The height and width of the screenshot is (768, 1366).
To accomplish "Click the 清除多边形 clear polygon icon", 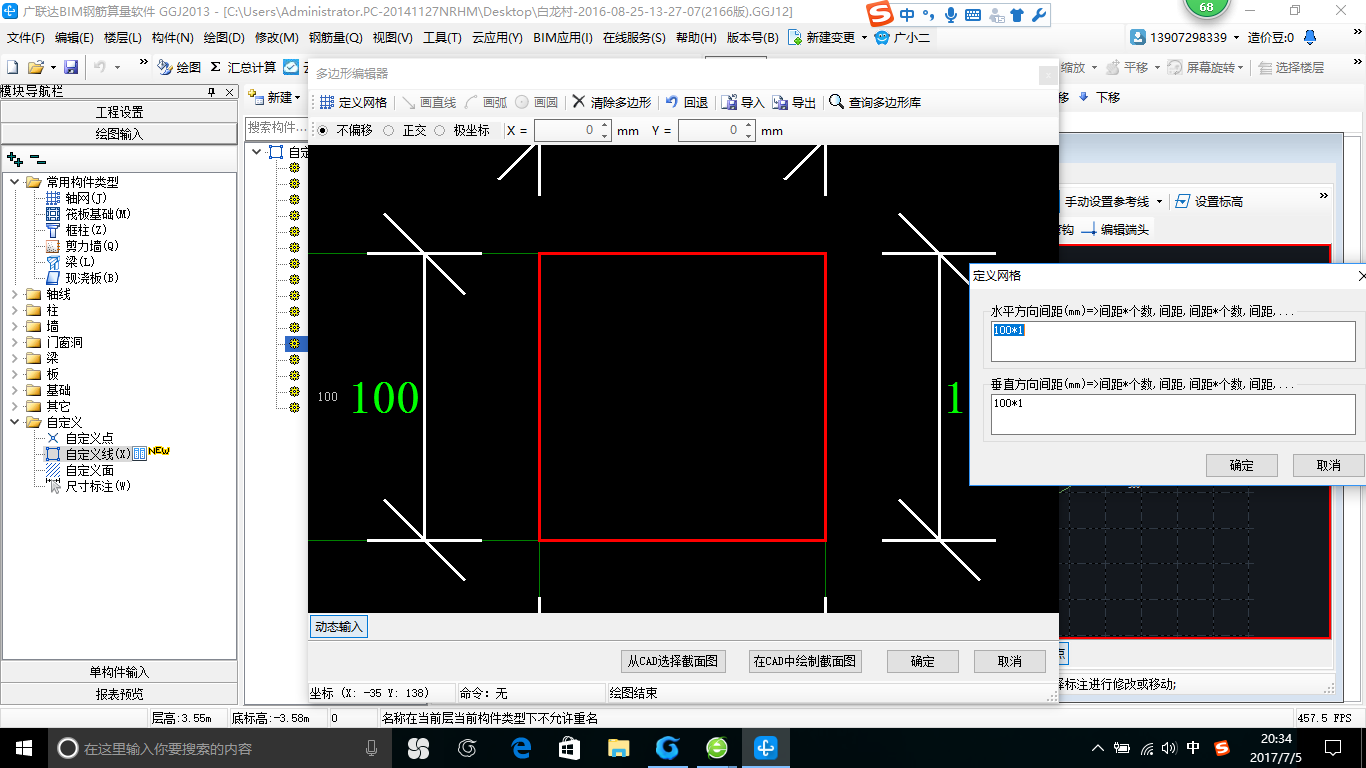I will tap(579, 102).
